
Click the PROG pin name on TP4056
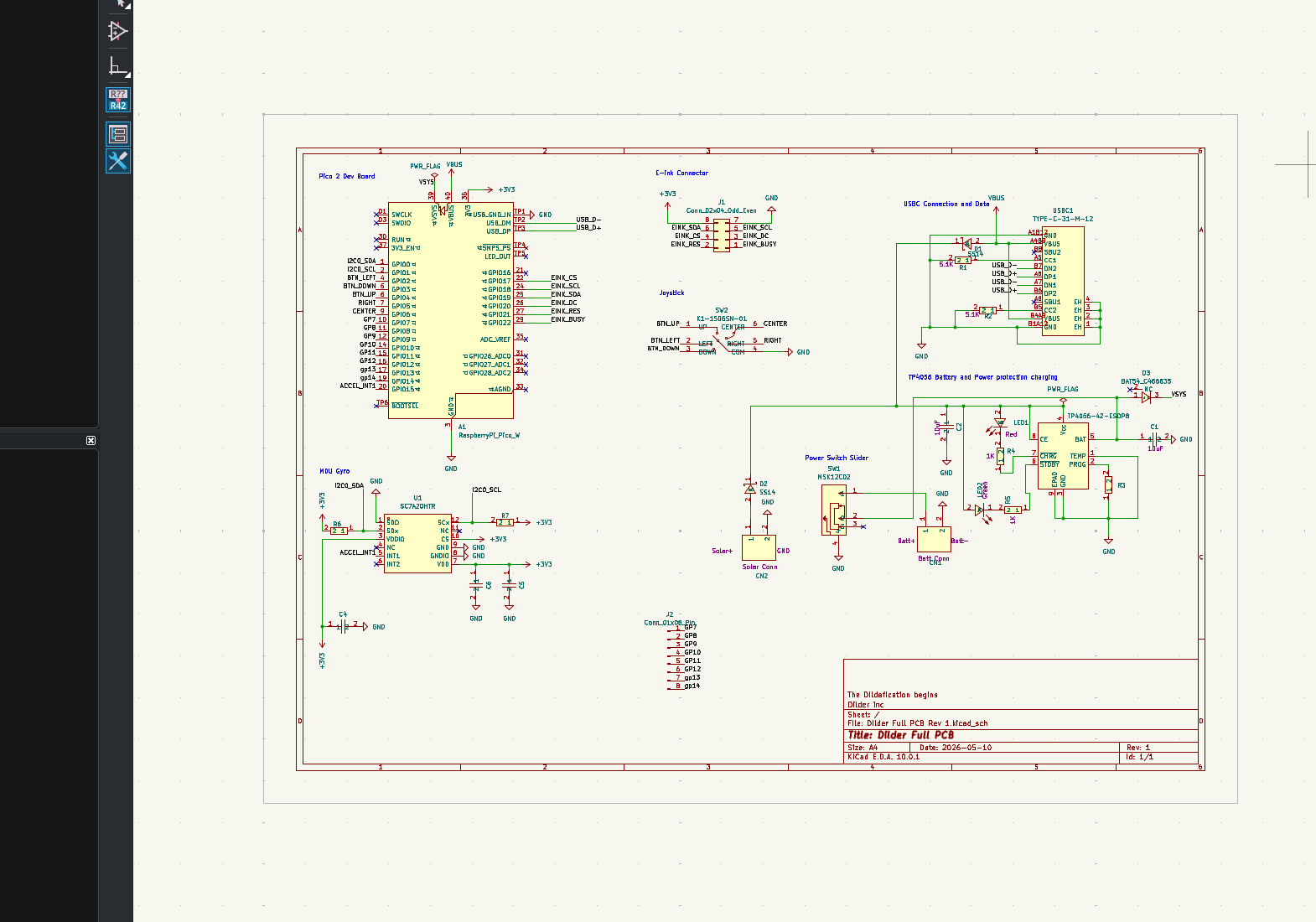pos(1077,464)
